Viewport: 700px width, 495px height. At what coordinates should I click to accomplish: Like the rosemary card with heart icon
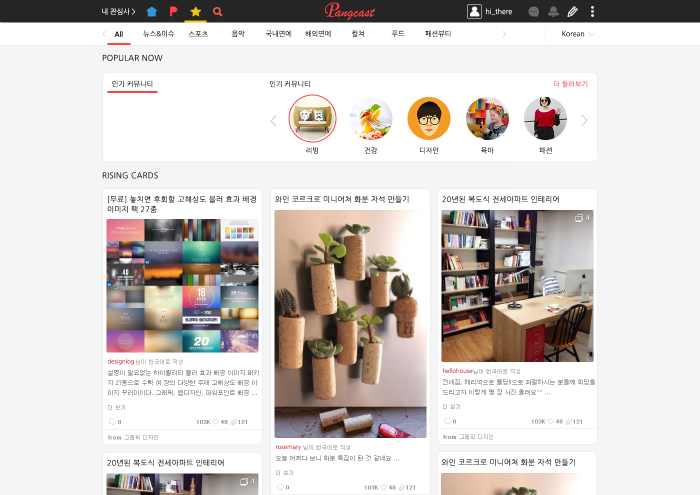(x=383, y=487)
